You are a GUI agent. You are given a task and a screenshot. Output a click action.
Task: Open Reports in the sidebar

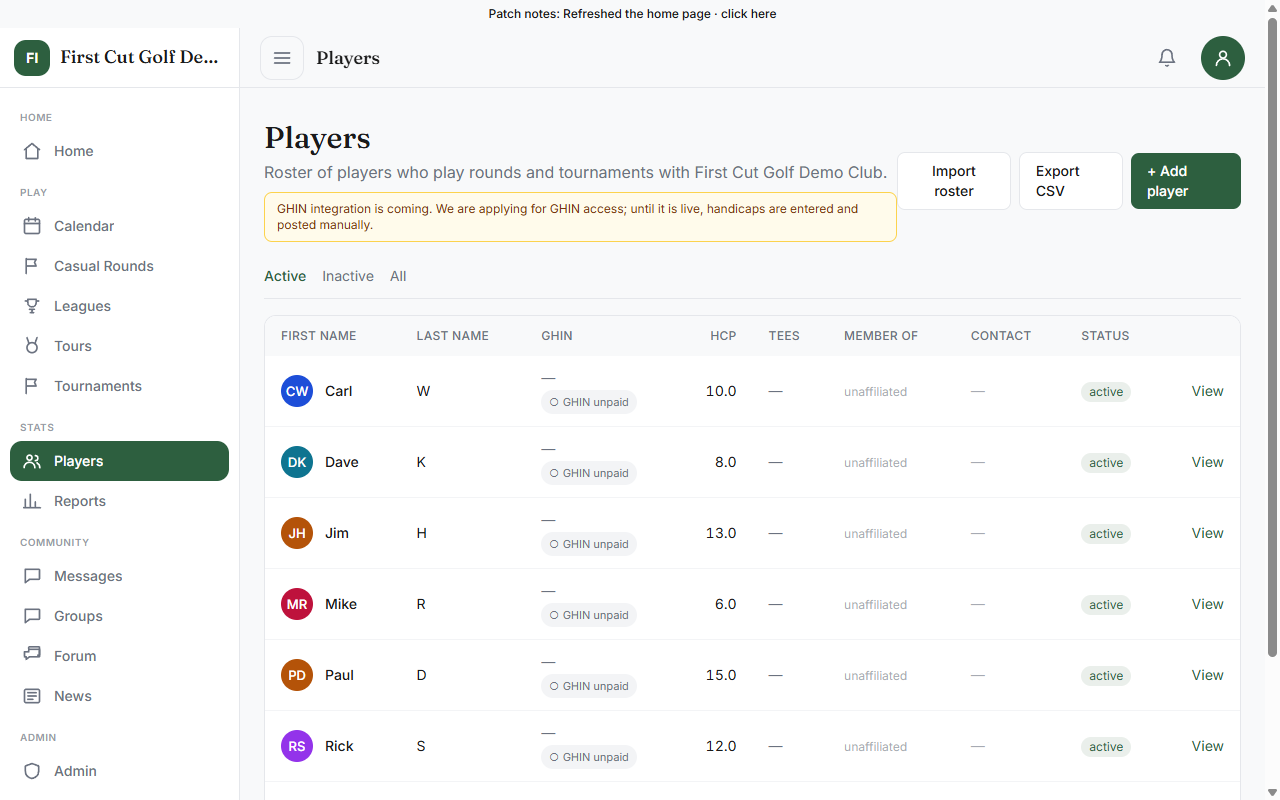point(119,501)
